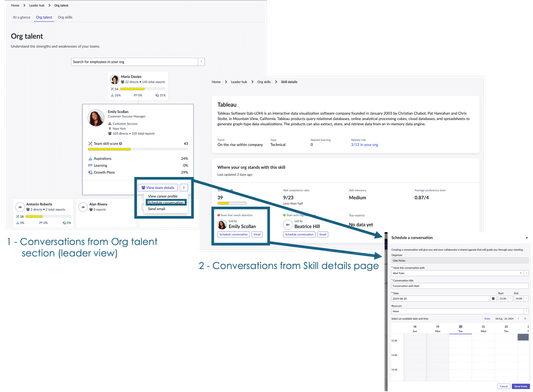Viewport: 533px width, 392px height.
Task: Click the Conversation title input field
Action: tap(460, 286)
